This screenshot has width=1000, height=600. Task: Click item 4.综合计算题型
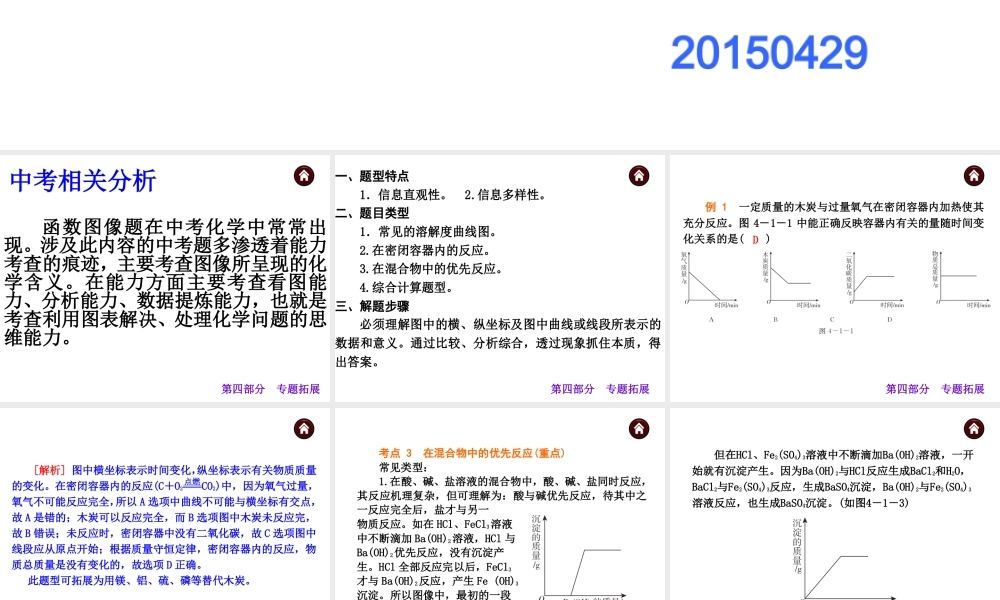tap(406, 288)
